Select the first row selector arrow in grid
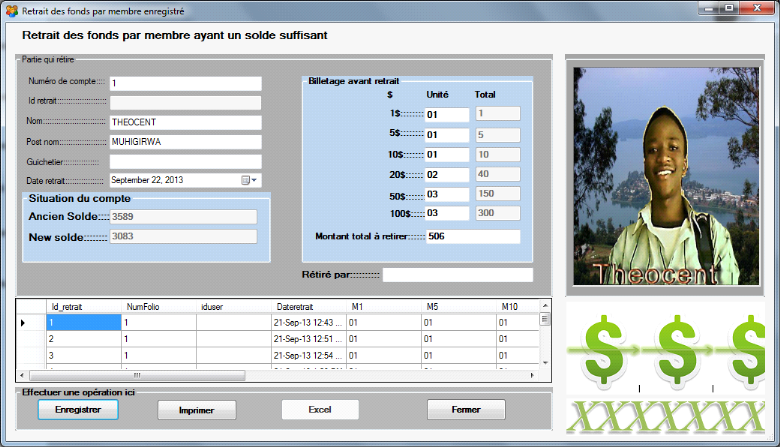The image size is (780, 447). click(x=25, y=323)
